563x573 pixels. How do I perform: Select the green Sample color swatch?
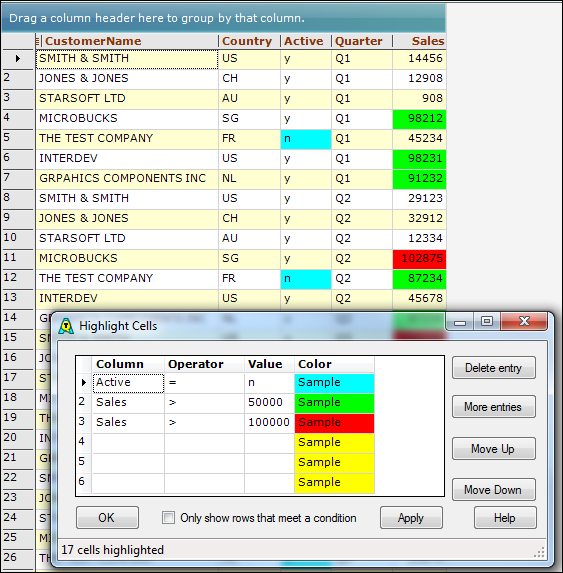pos(334,403)
